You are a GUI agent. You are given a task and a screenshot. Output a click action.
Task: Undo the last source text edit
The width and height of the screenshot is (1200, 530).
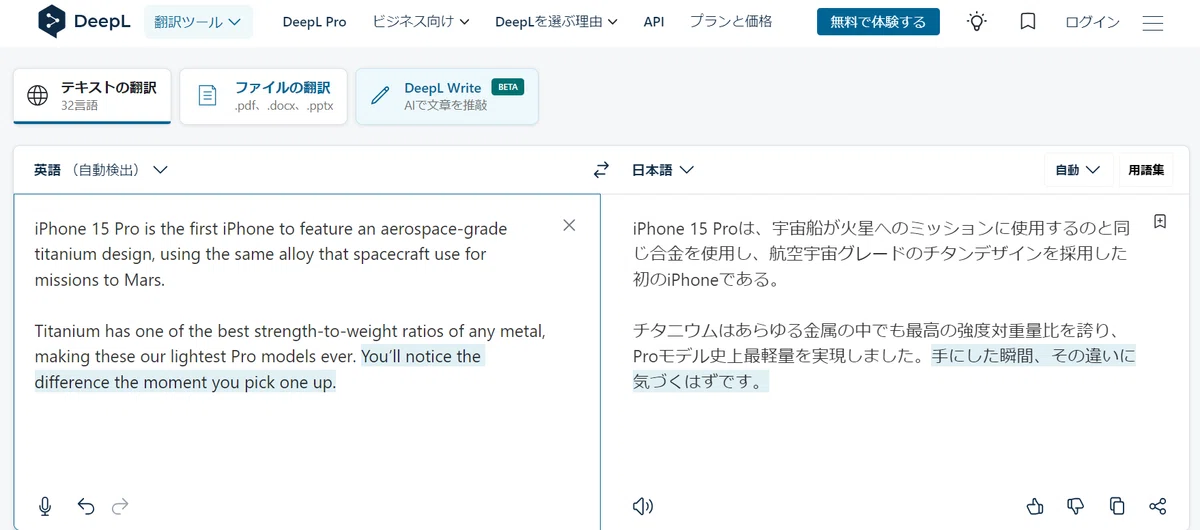(86, 506)
